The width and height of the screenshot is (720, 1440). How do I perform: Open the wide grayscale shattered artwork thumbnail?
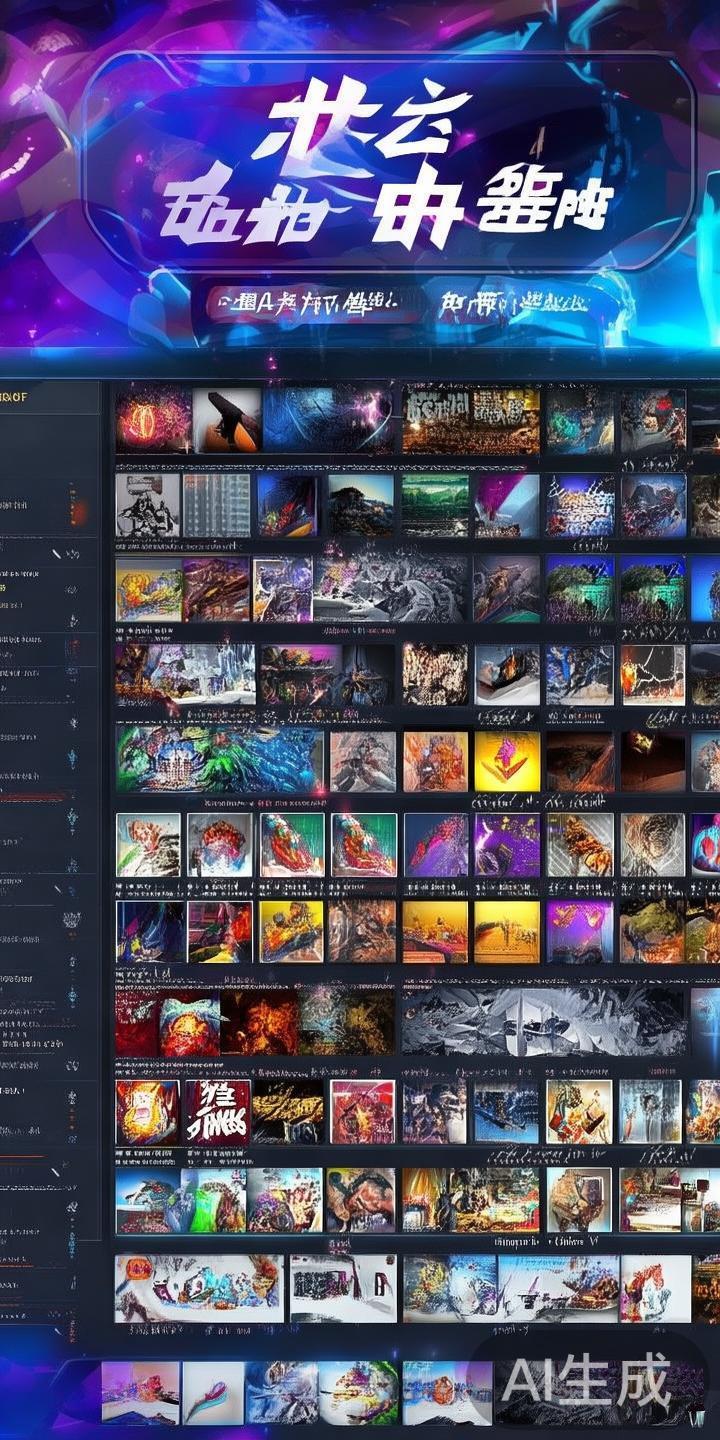click(544, 1021)
